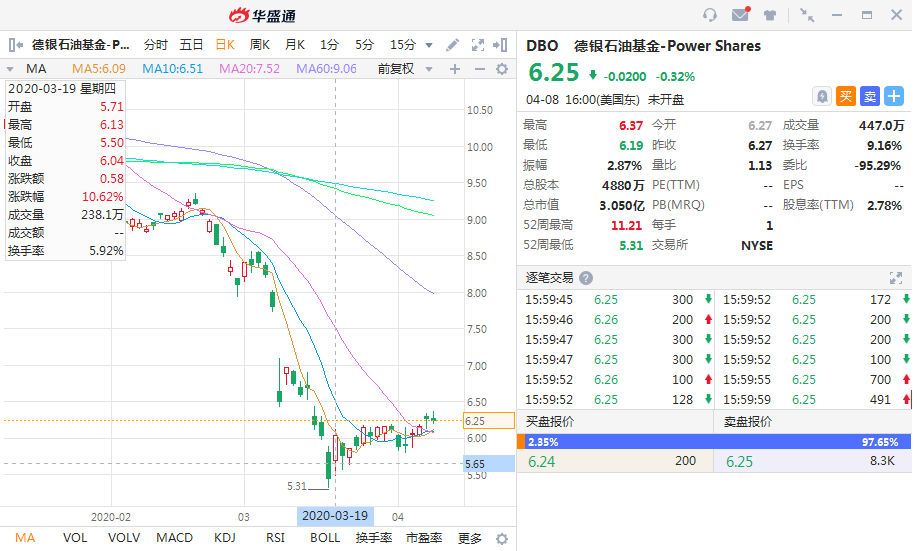Click the blue sell (卖) button
This screenshot has width=917, height=551.
(870, 97)
